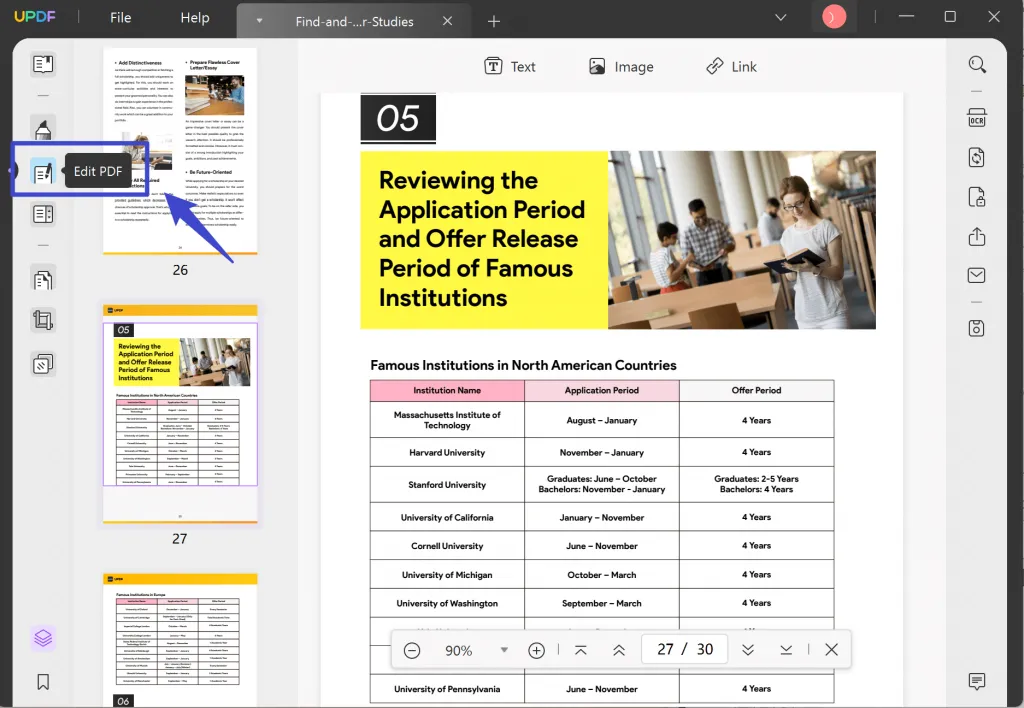Select the Link editing tool
The height and width of the screenshot is (708, 1024).
(731, 67)
